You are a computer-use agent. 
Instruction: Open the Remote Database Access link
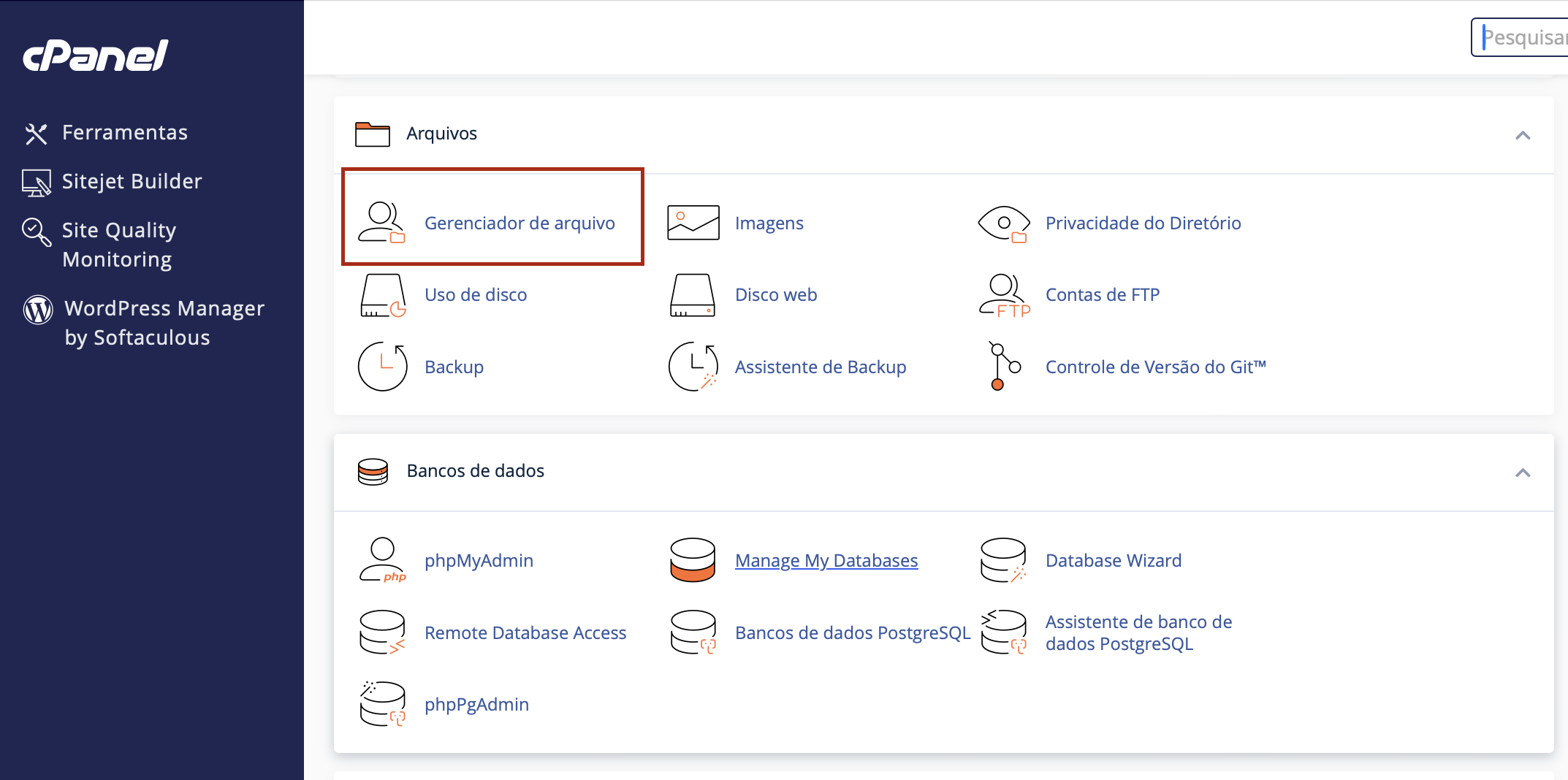(525, 633)
